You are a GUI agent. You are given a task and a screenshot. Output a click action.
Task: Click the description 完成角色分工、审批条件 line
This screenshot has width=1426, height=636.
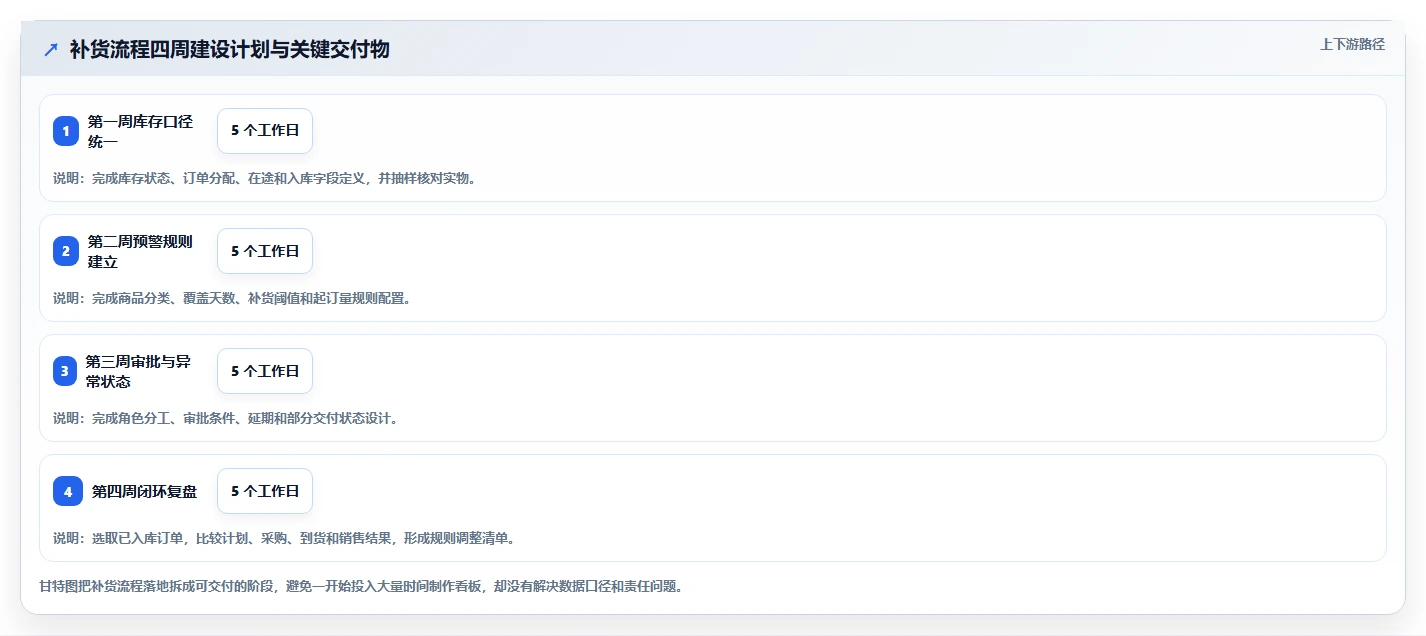(226, 418)
